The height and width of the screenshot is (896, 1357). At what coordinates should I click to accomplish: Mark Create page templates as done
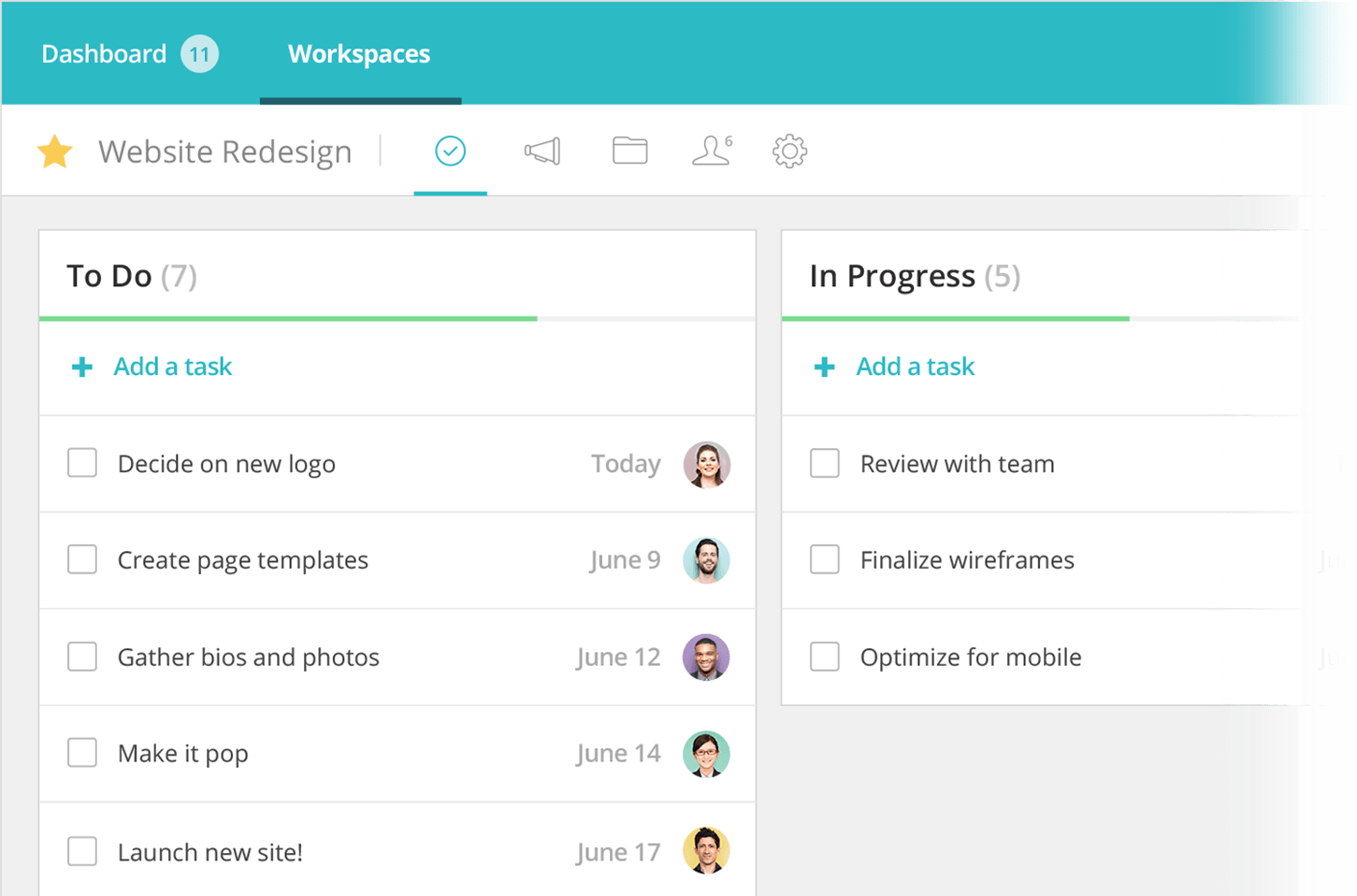pos(82,559)
